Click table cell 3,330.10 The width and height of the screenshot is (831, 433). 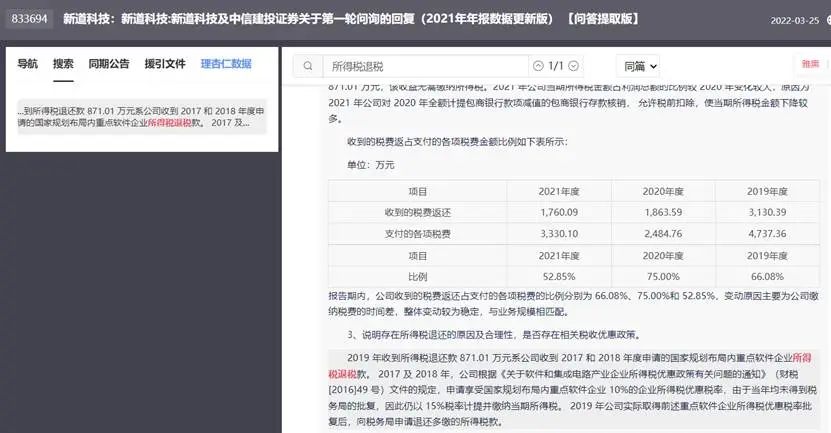click(x=559, y=234)
